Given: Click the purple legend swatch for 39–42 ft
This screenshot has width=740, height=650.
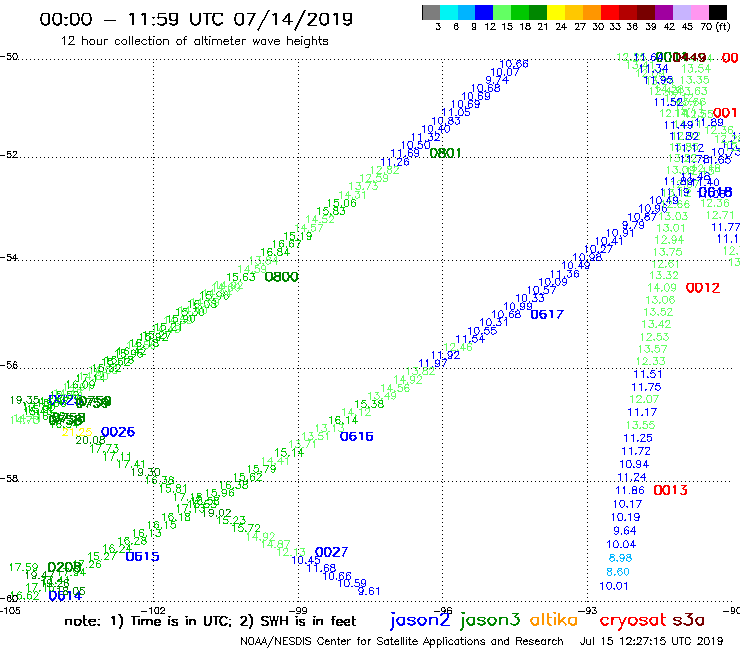Looking at the screenshot, I should coord(663,12).
